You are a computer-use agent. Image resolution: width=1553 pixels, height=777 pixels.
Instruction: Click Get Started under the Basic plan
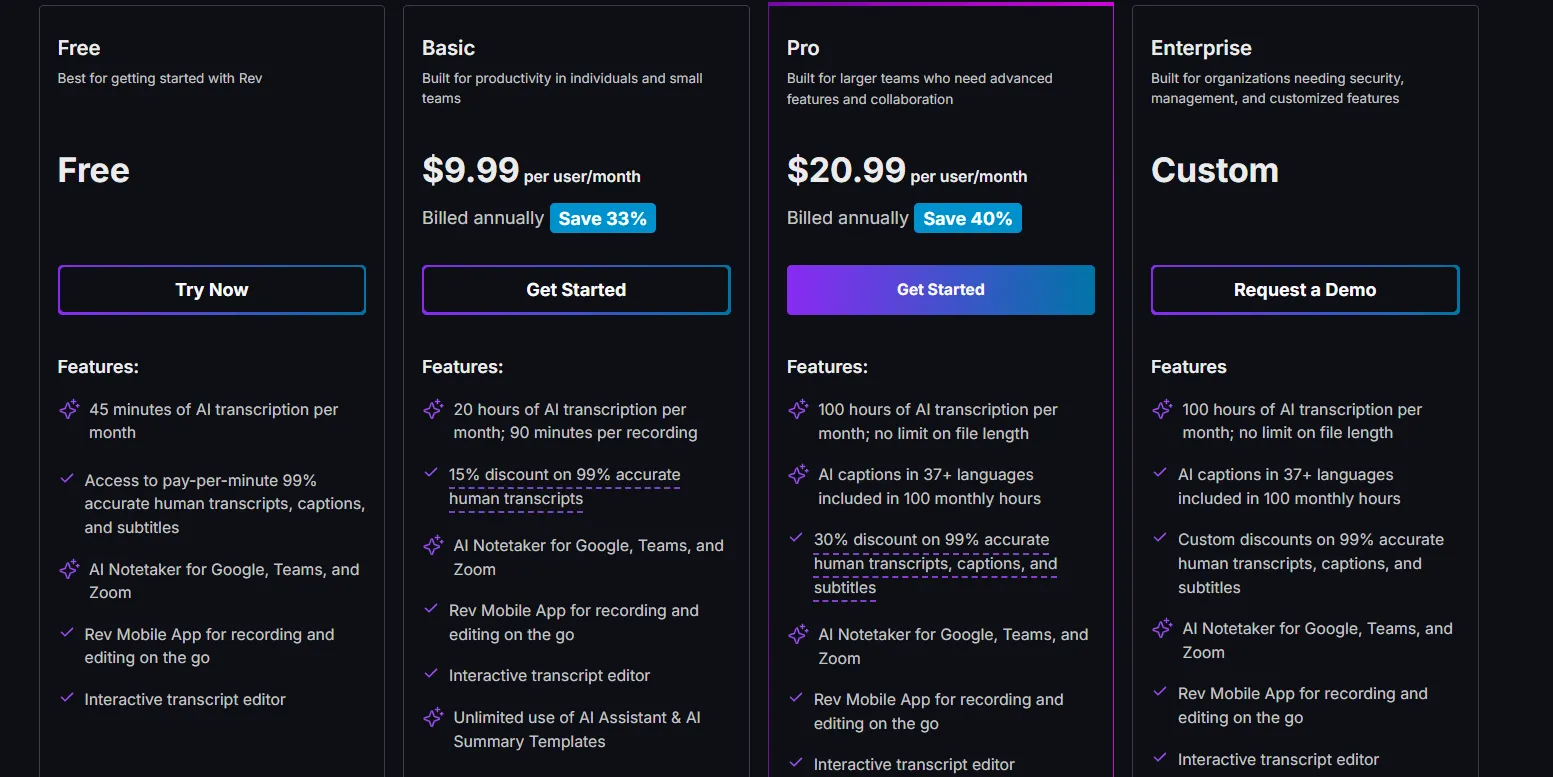pos(576,290)
